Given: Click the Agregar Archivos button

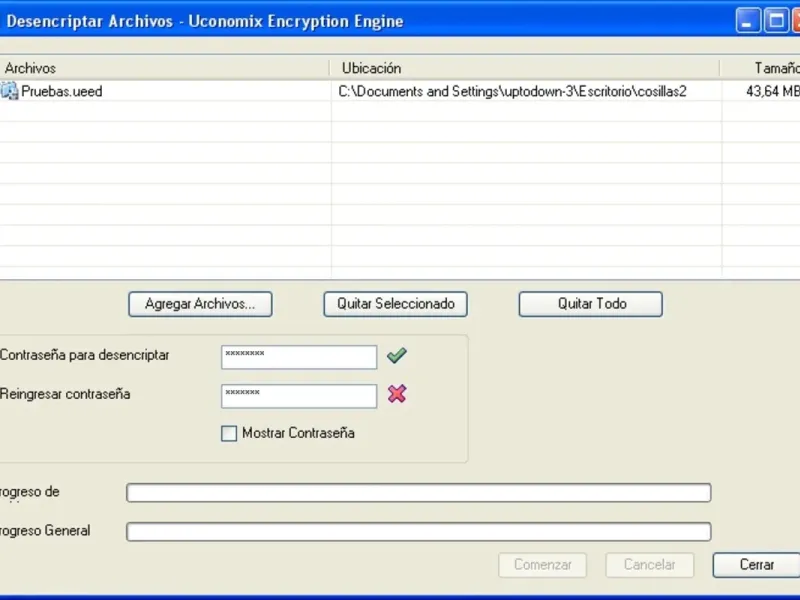Looking at the screenshot, I should (200, 304).
